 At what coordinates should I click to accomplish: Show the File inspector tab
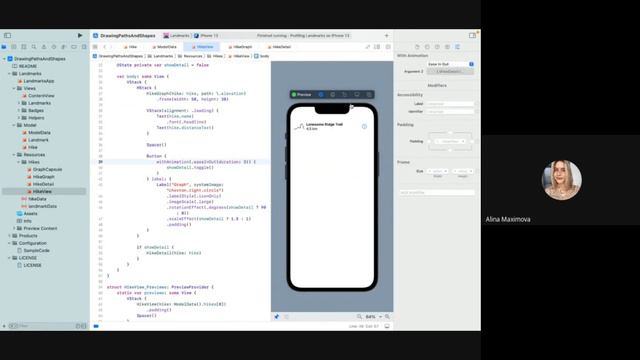(x=417, y=47)
